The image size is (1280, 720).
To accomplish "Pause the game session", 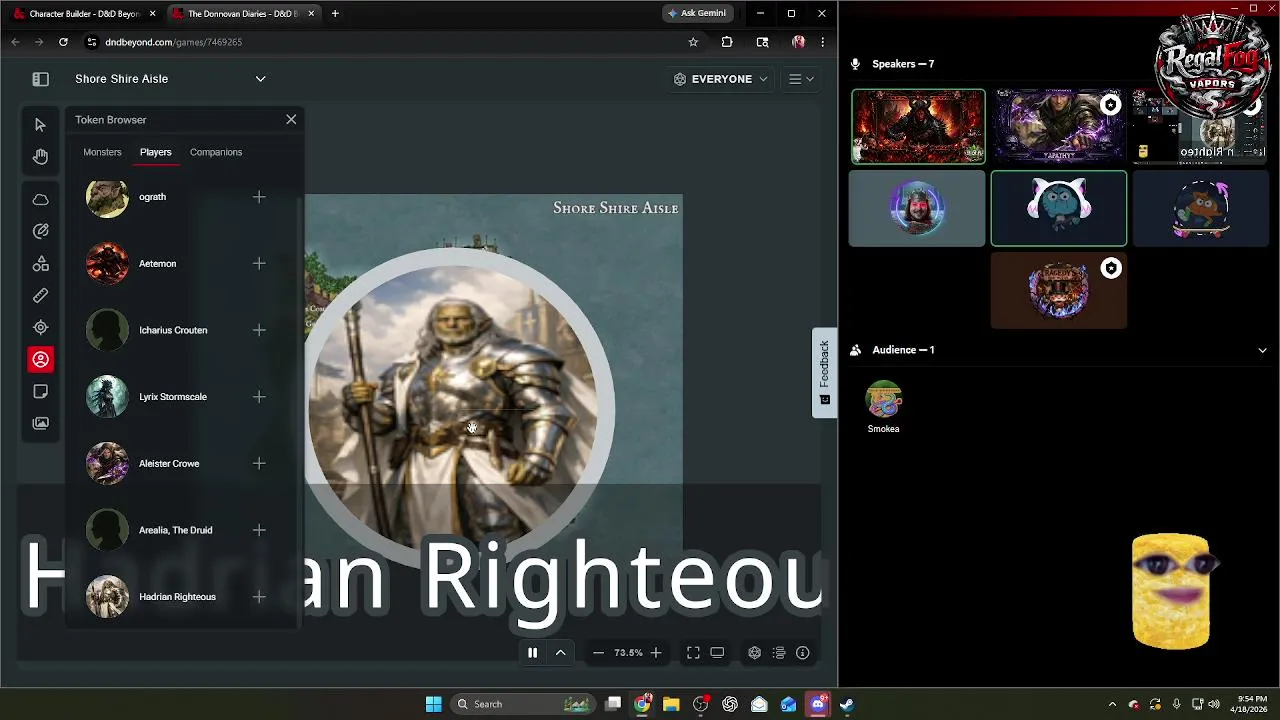I will click(532, 653).
